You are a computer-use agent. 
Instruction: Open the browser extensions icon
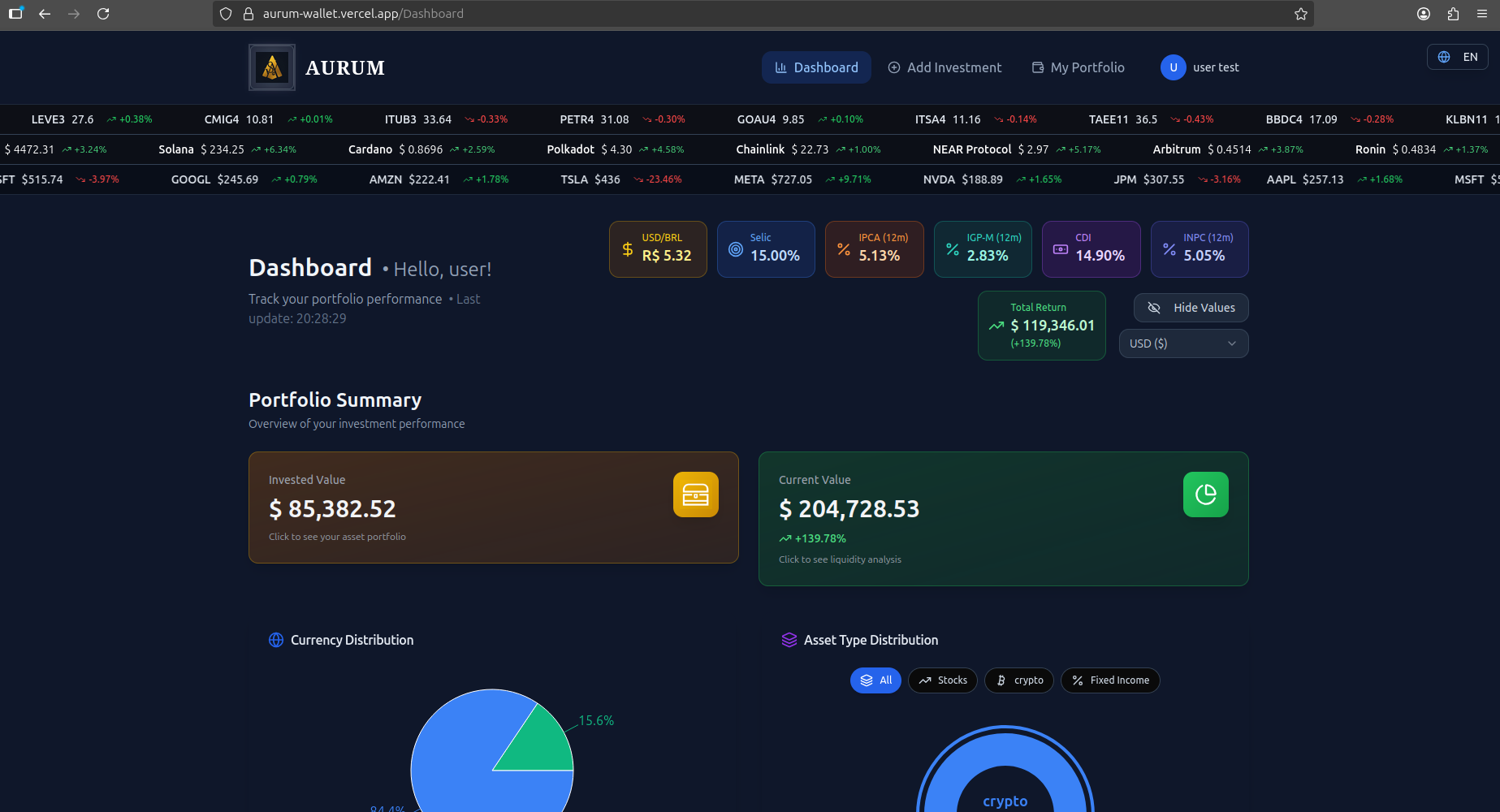(1453, 14)
